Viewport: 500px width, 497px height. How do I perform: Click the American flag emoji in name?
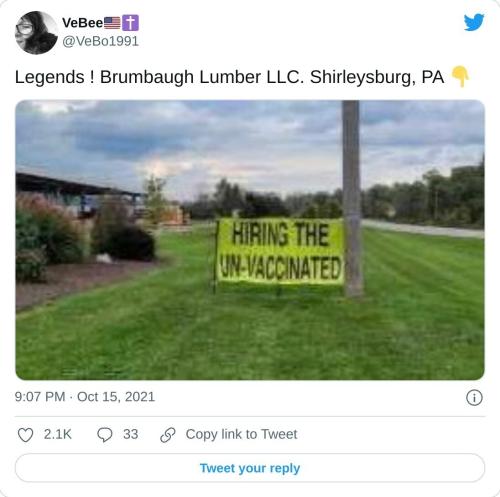tap(112, 23)
